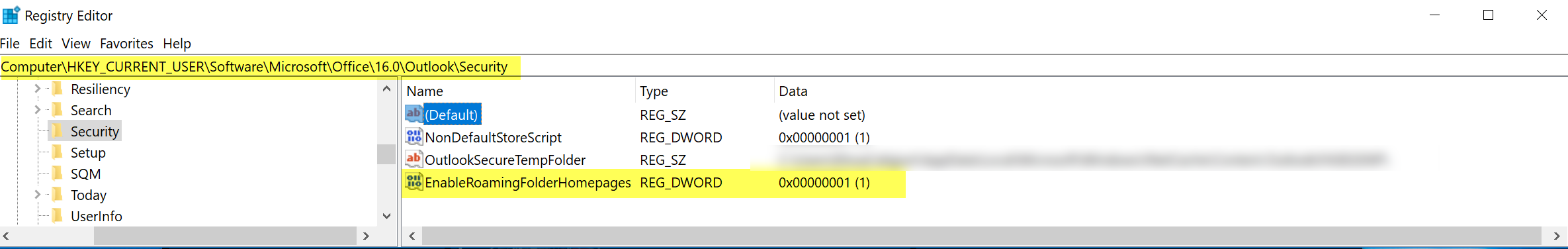Click the tree pane scroll left arrow
Screen dimensions: 1568x249
7,236
